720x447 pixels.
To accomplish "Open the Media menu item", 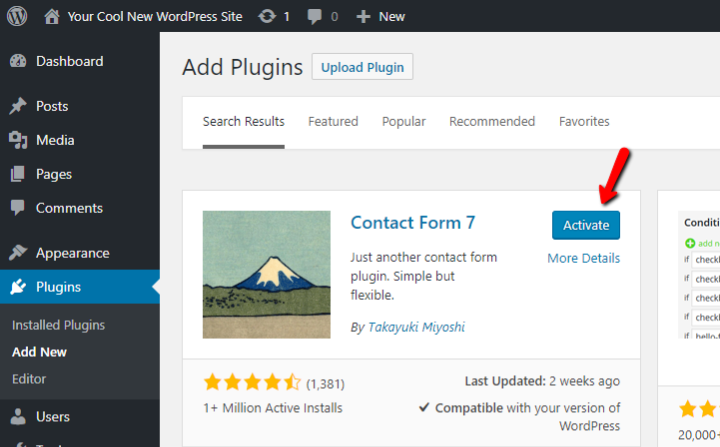I will [x=55, y=140].
